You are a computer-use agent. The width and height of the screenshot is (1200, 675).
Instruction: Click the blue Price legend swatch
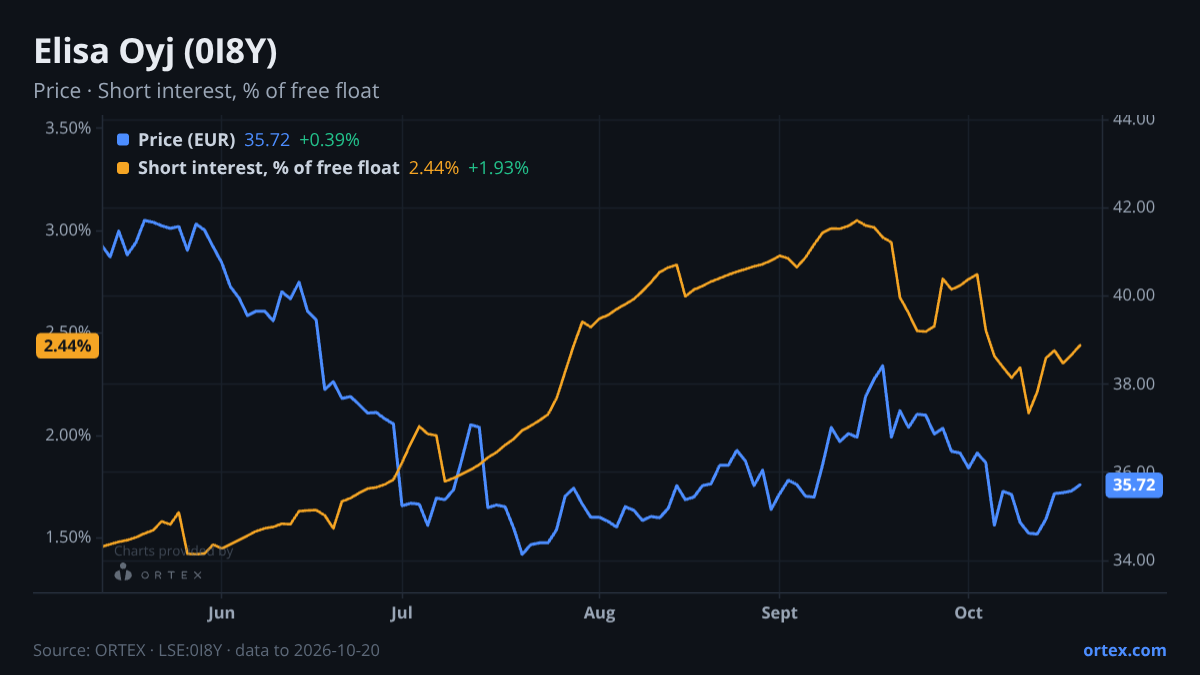tap(123, 140)
